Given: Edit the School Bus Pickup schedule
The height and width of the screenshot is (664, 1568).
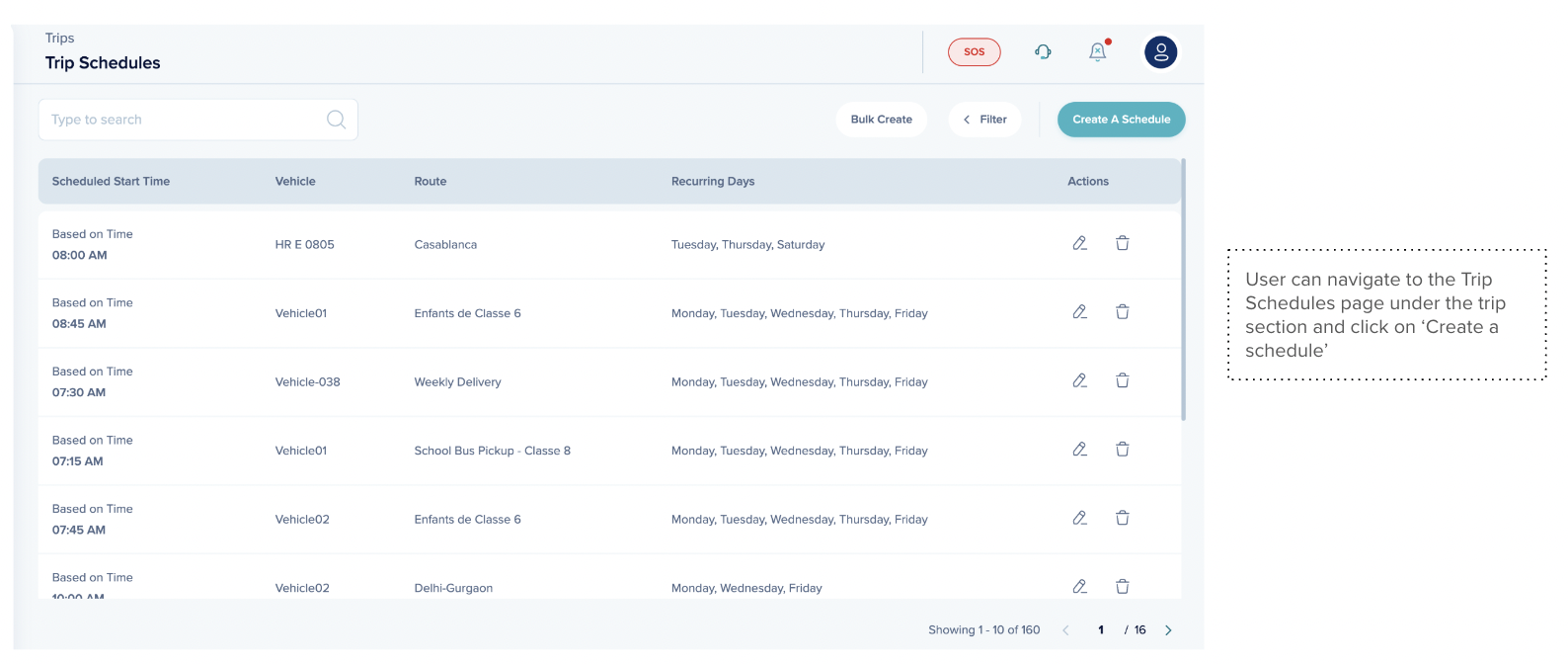Looking at the screenshot, I should click(x=1079, y=450).
